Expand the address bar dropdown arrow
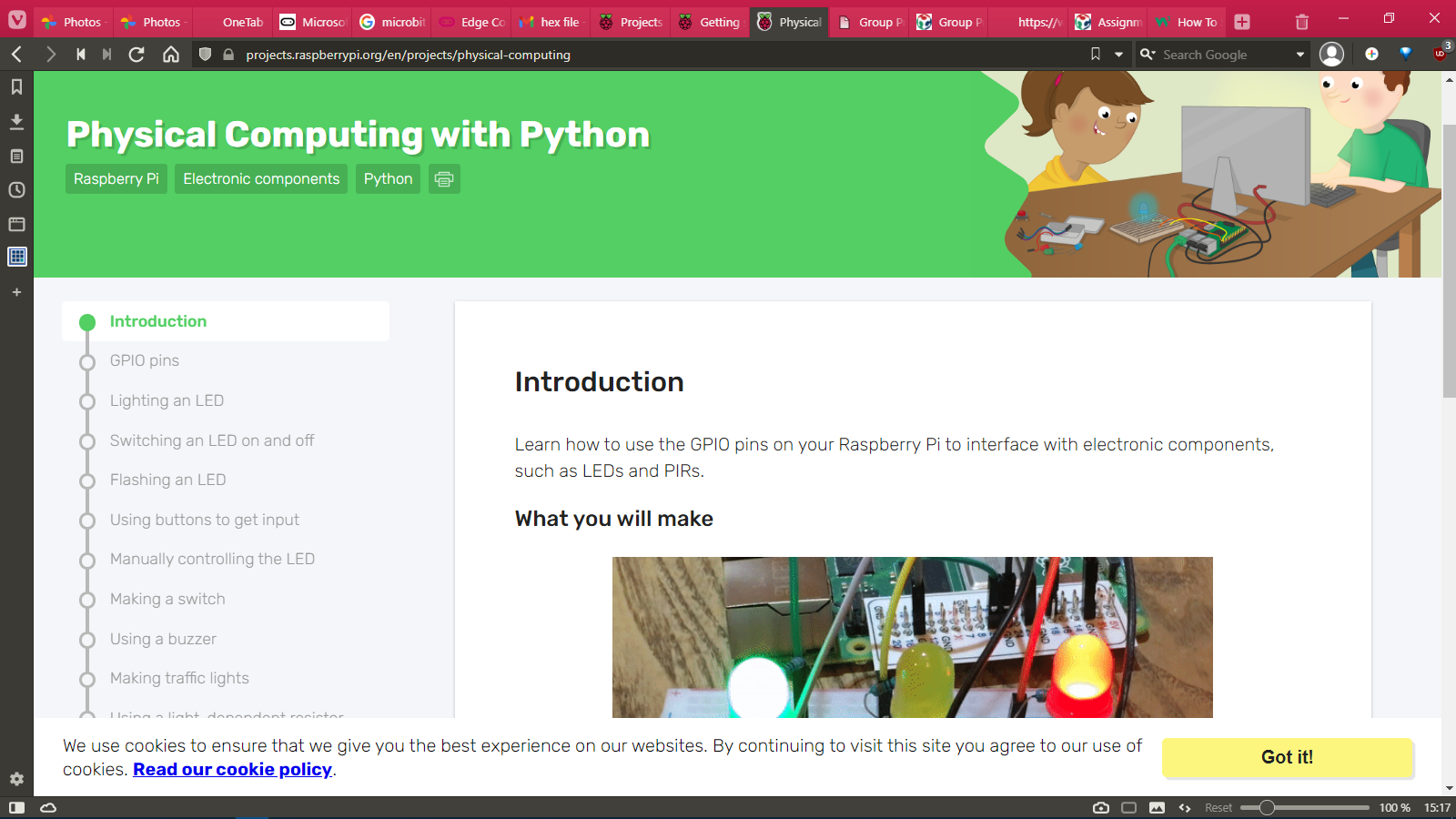Viewport: 1456px width, 819px height. coord(1119,55)
